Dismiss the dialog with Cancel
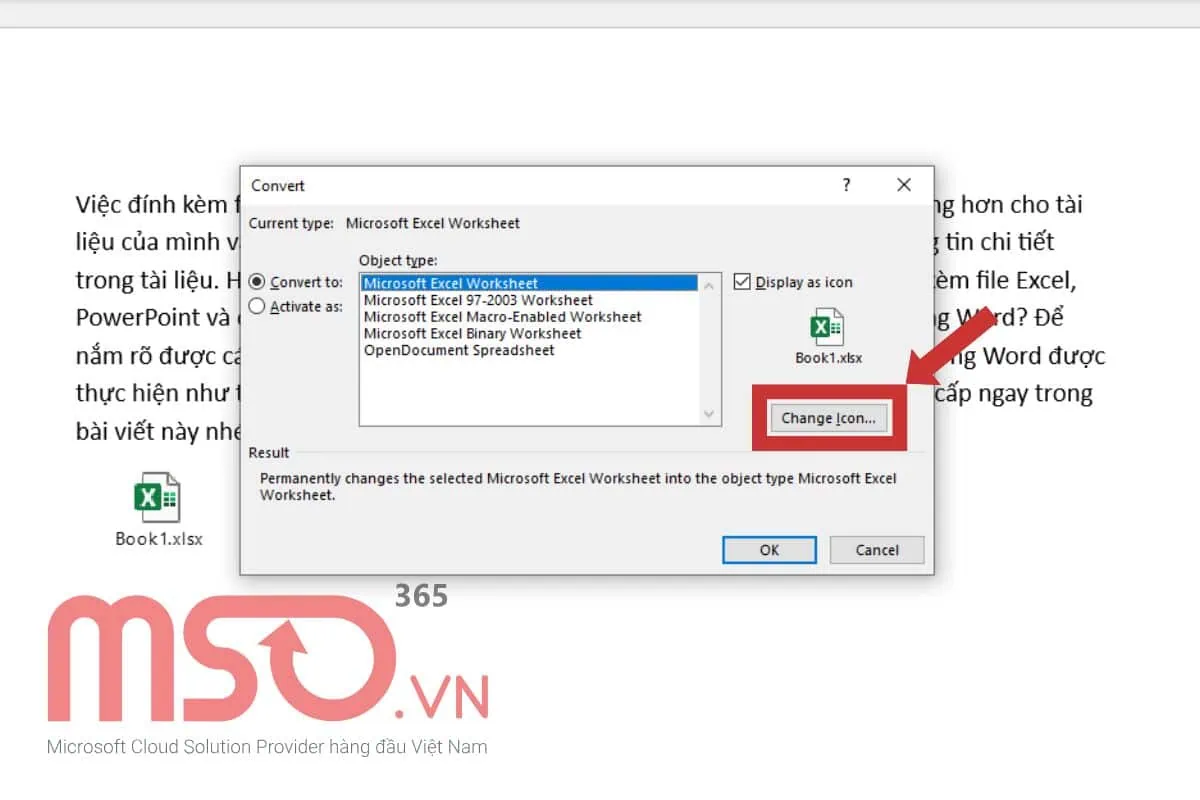The image size is (1200, 800). [x=876, y=550]
